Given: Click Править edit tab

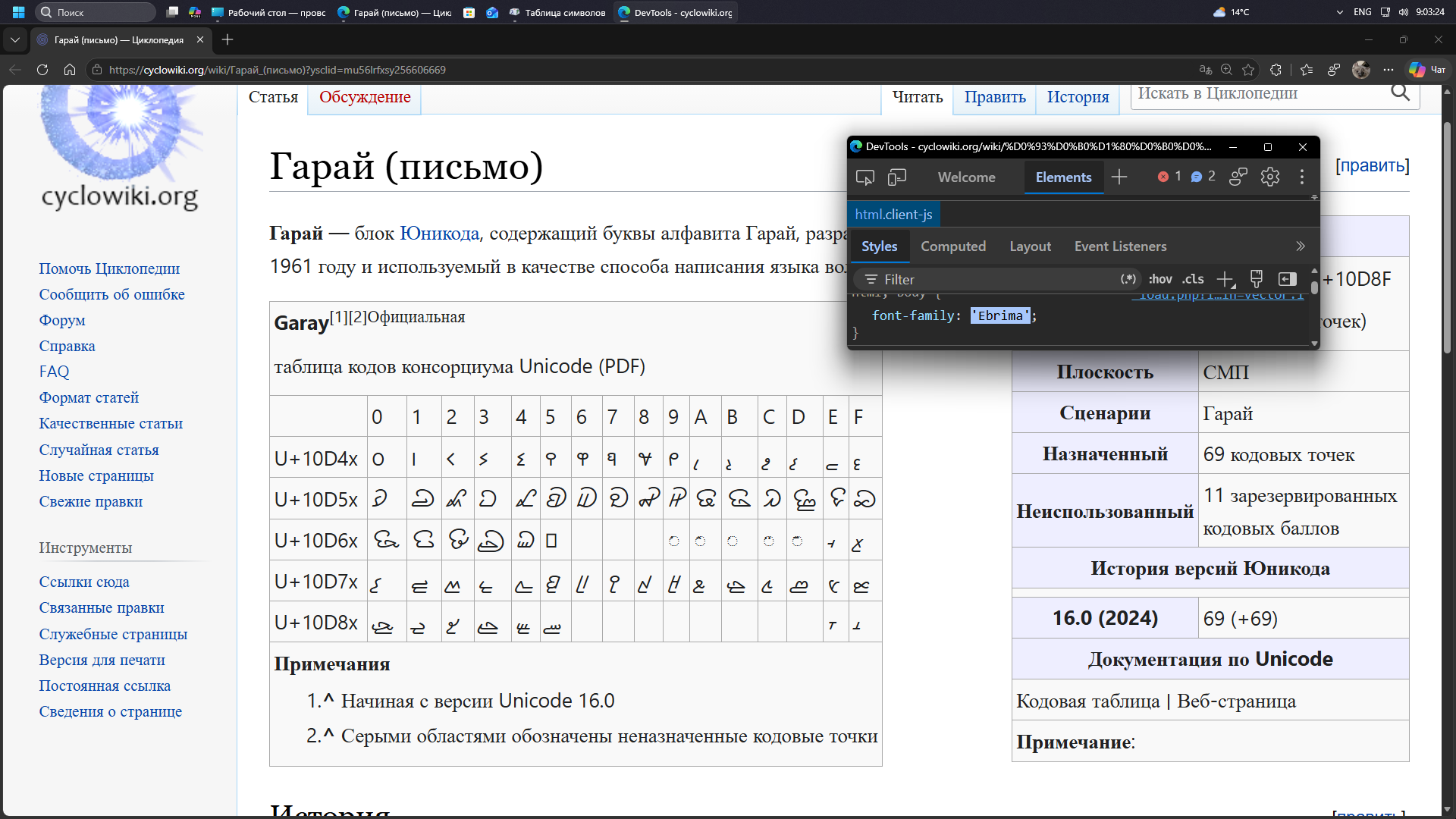Looking at the screenshot, I should pos(995,97).
